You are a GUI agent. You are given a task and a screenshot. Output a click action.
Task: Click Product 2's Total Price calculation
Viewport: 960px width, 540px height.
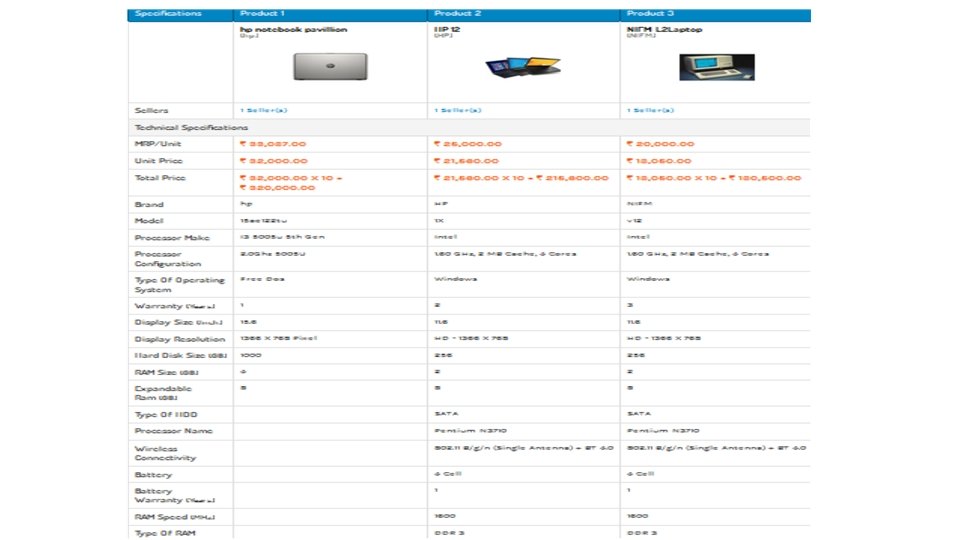[x=521, y=178]
